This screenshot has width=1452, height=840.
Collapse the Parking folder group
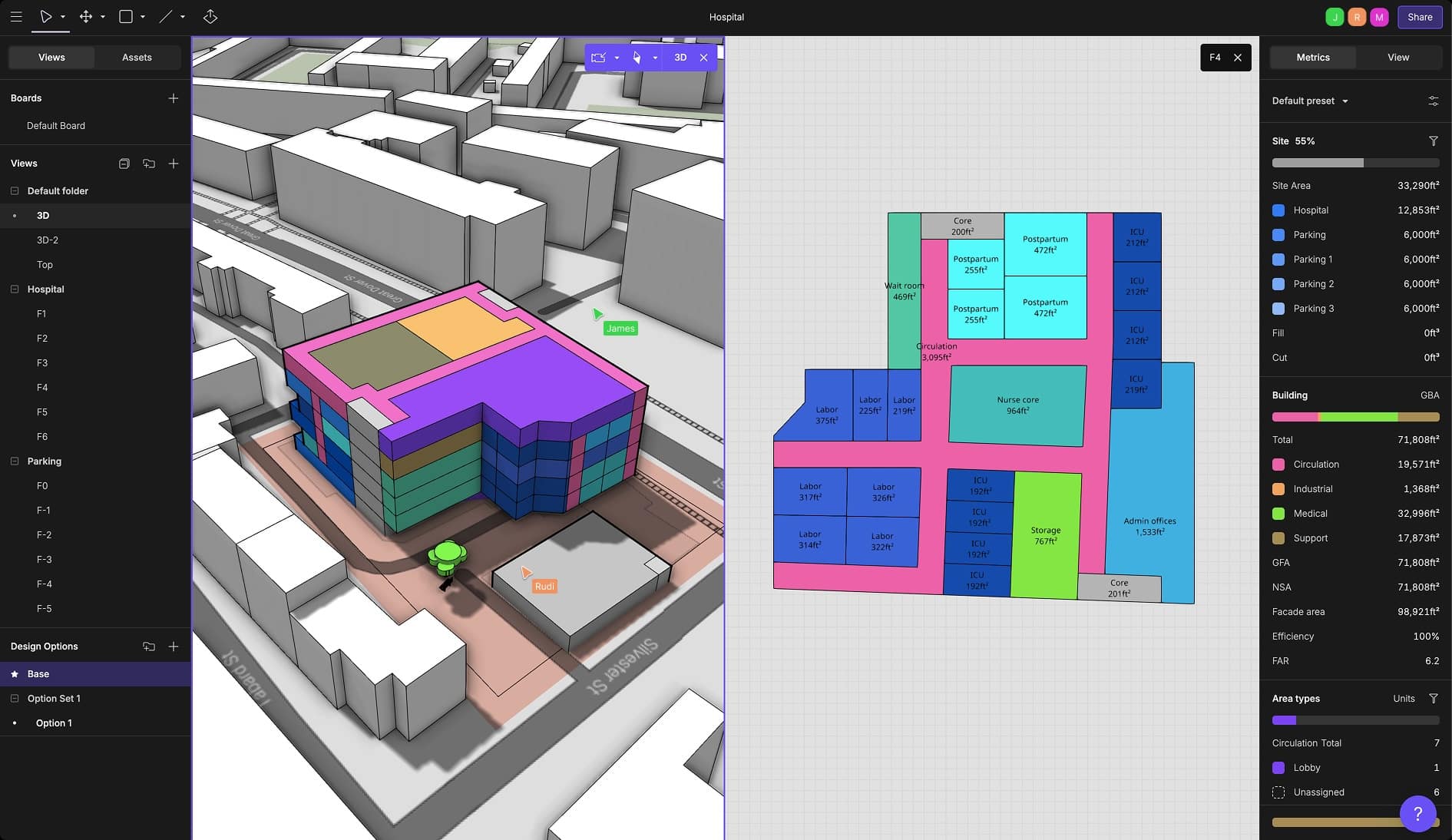tap(15, 461)
